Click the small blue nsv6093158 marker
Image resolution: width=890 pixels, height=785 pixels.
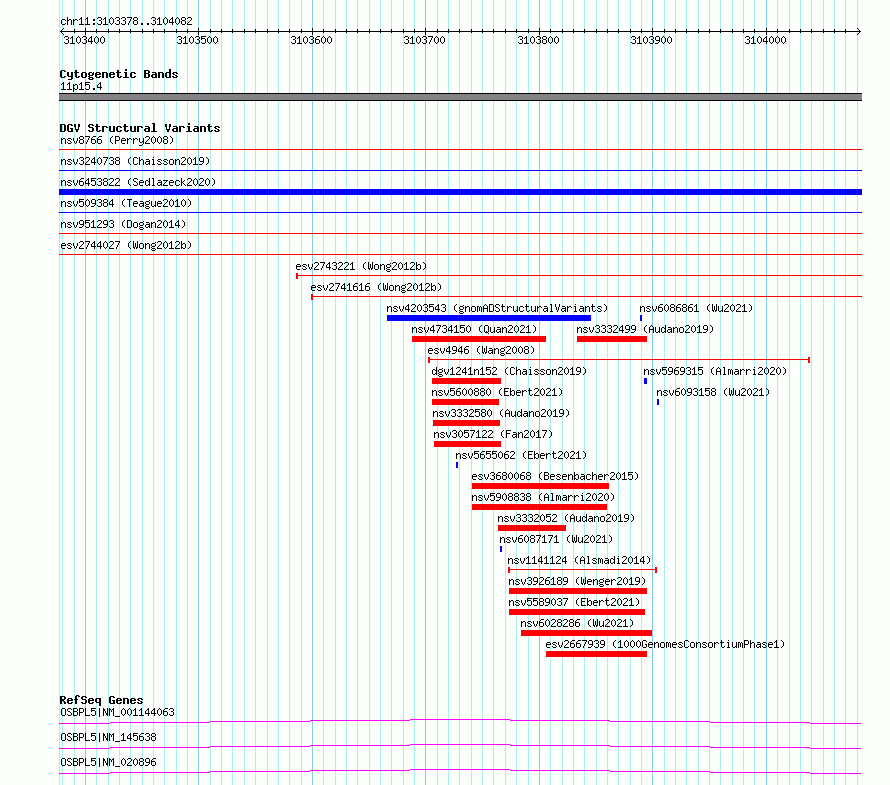coord(658,402)
